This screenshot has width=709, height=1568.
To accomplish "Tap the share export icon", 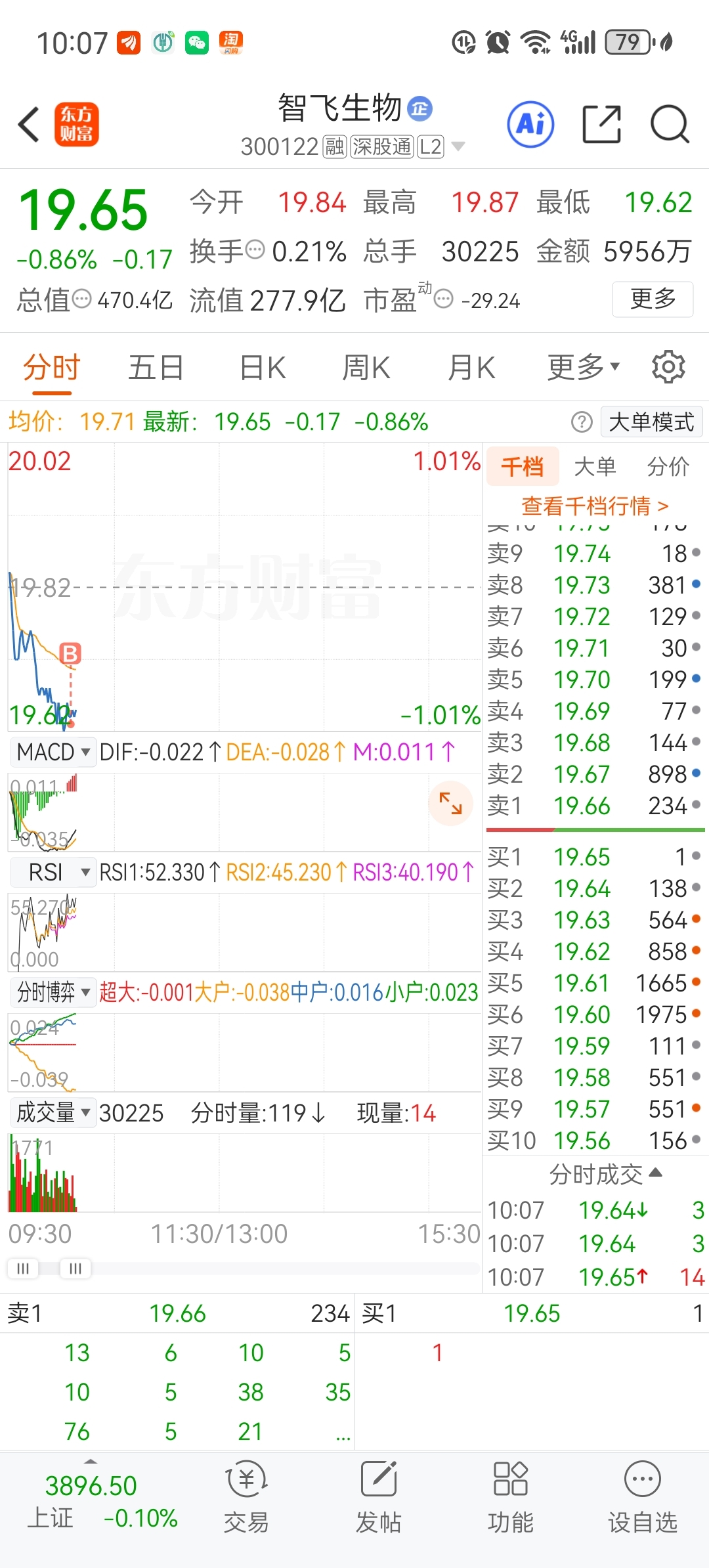I will tap(601, 124).
